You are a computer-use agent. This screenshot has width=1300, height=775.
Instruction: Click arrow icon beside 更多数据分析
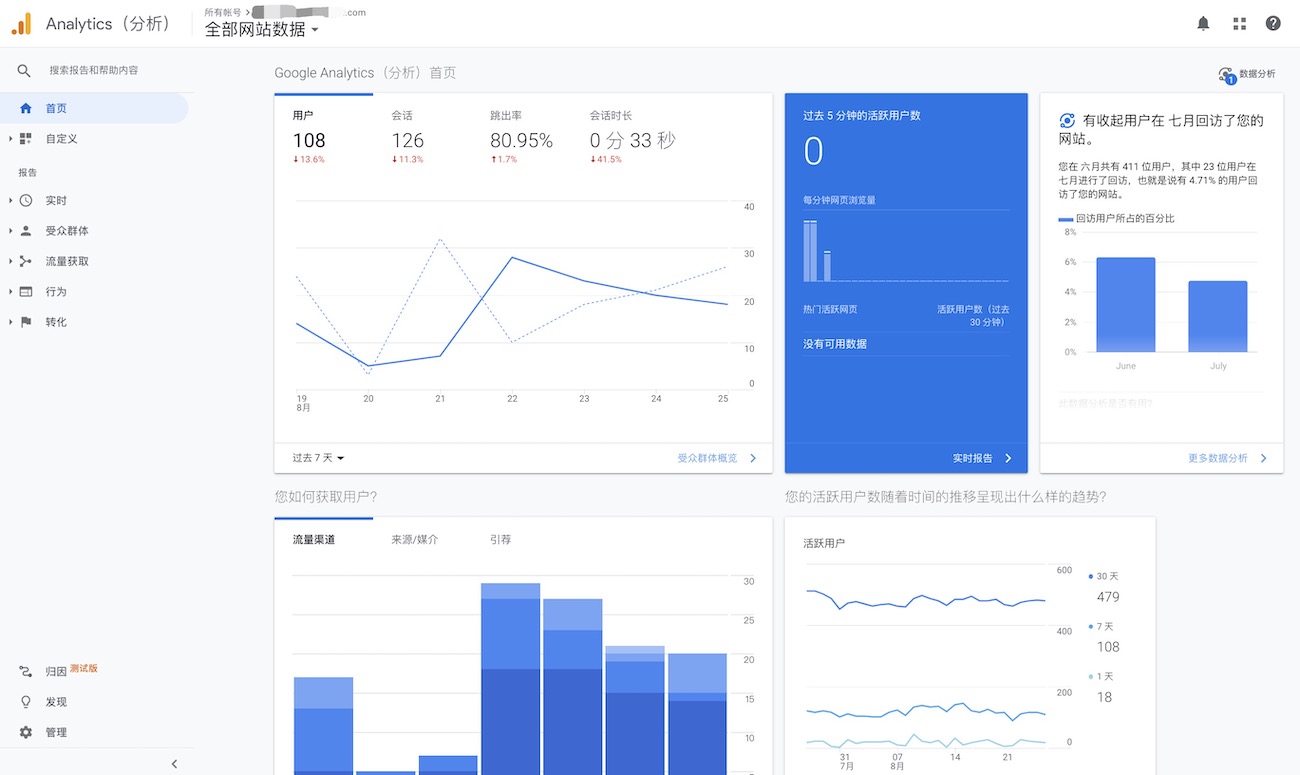(1264, 458)
